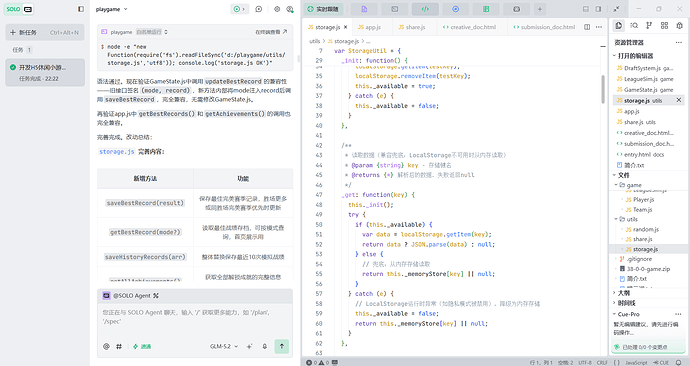Click utils in the editor breadcrumb
This screenshot has height=366, width=690.
click(315, 41)
